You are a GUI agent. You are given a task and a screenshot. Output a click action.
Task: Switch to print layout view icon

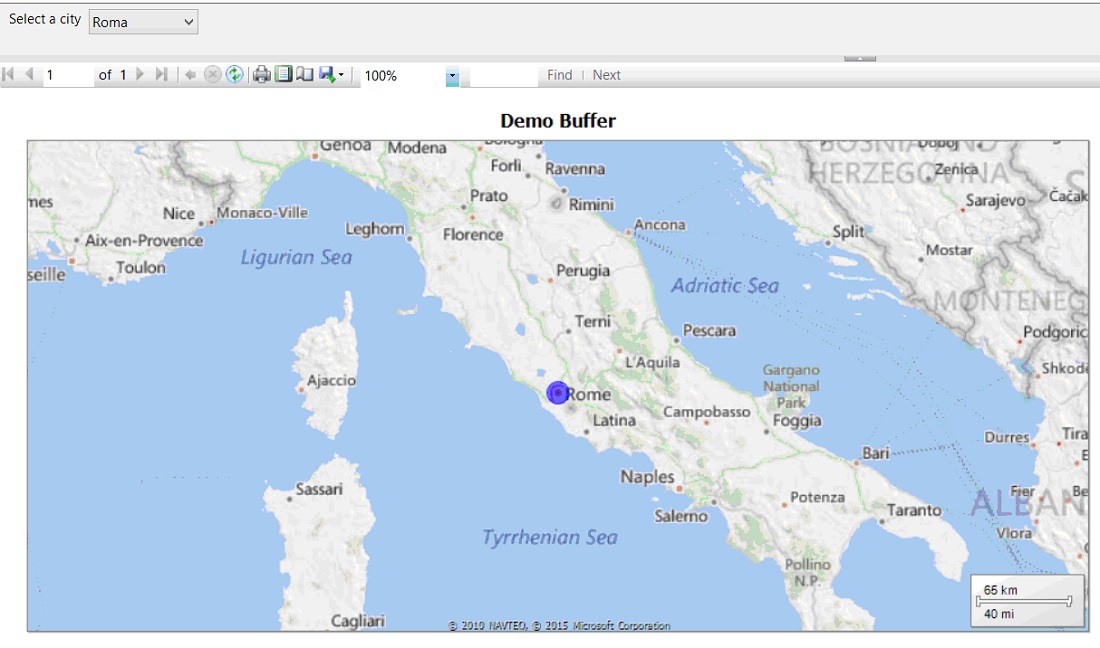(x=283, y=74)
